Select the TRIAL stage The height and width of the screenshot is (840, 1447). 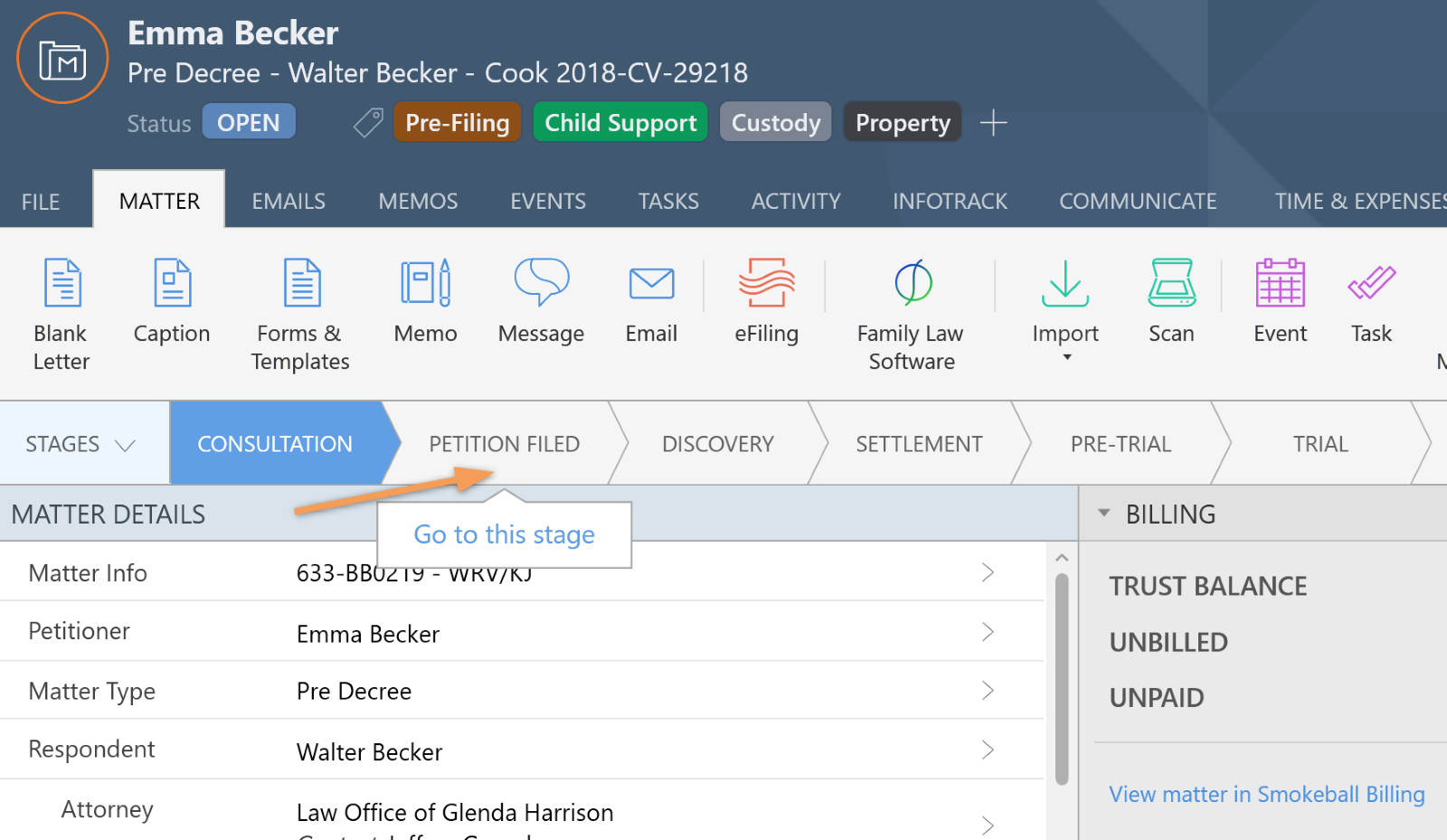coord(1320,444)
